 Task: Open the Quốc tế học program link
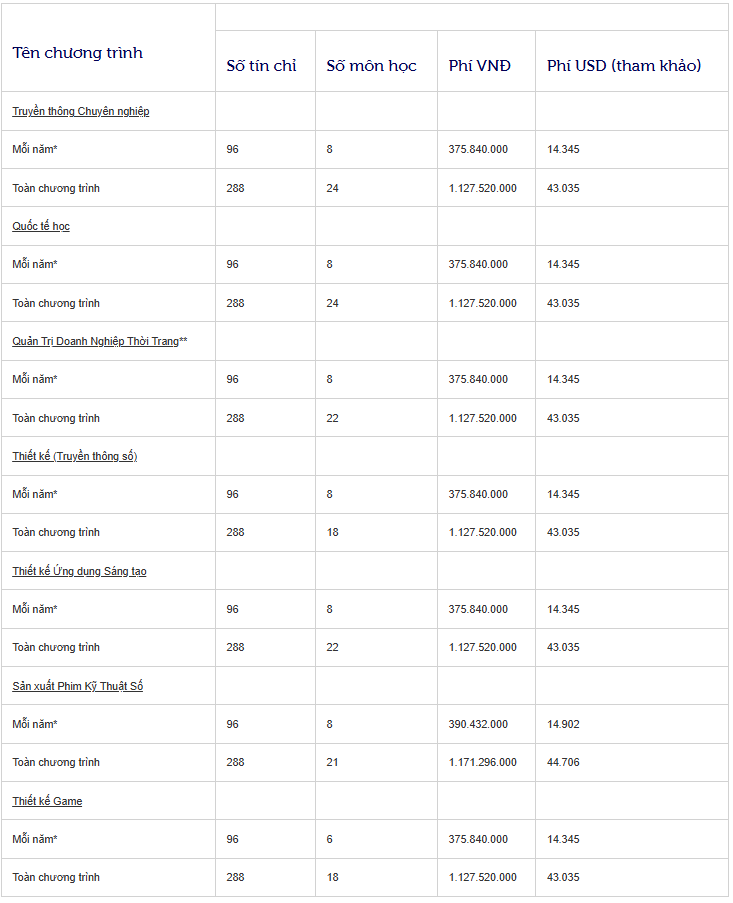coord(41,226)
